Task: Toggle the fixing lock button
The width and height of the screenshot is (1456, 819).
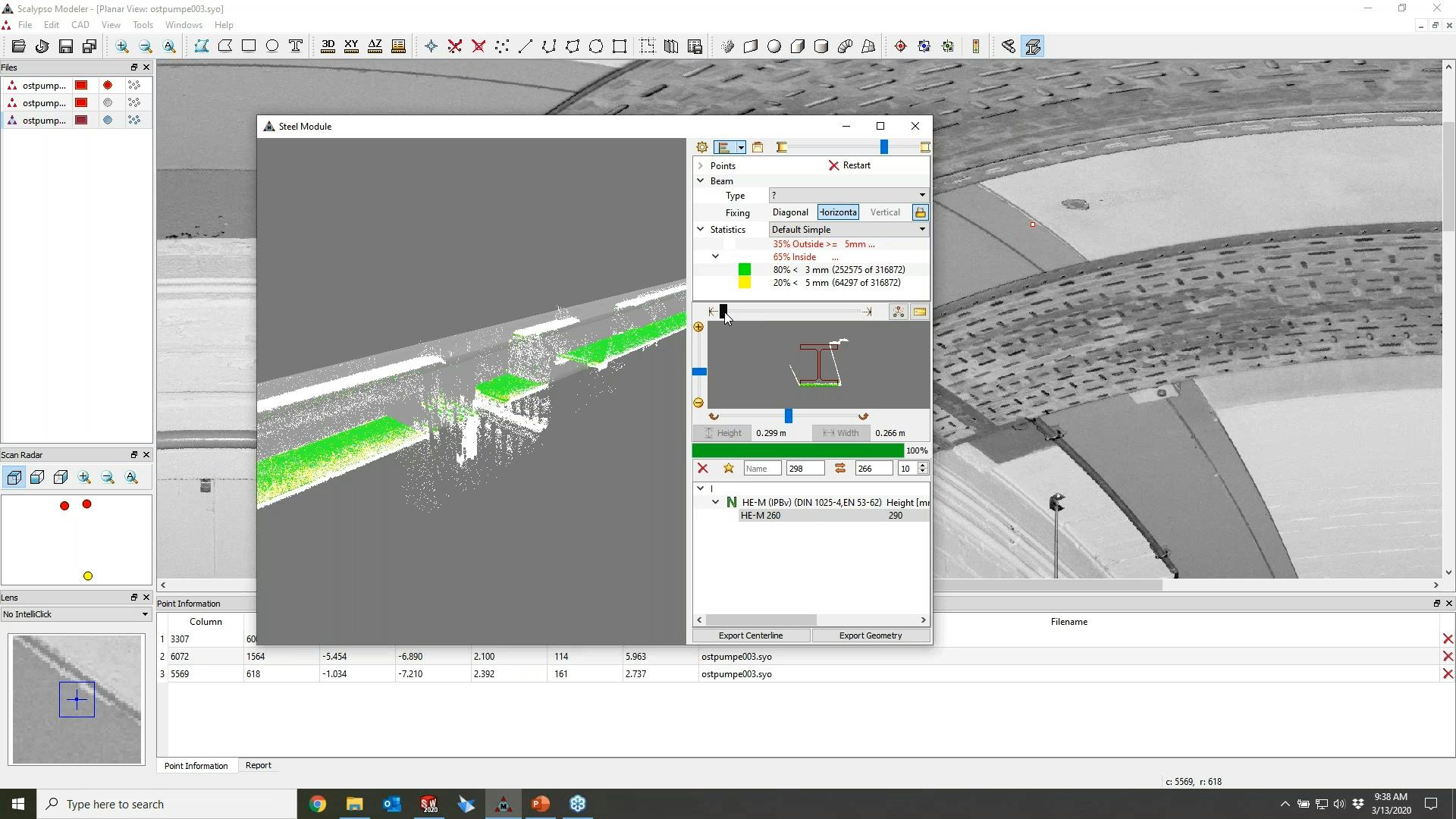Action: point(920,212)
